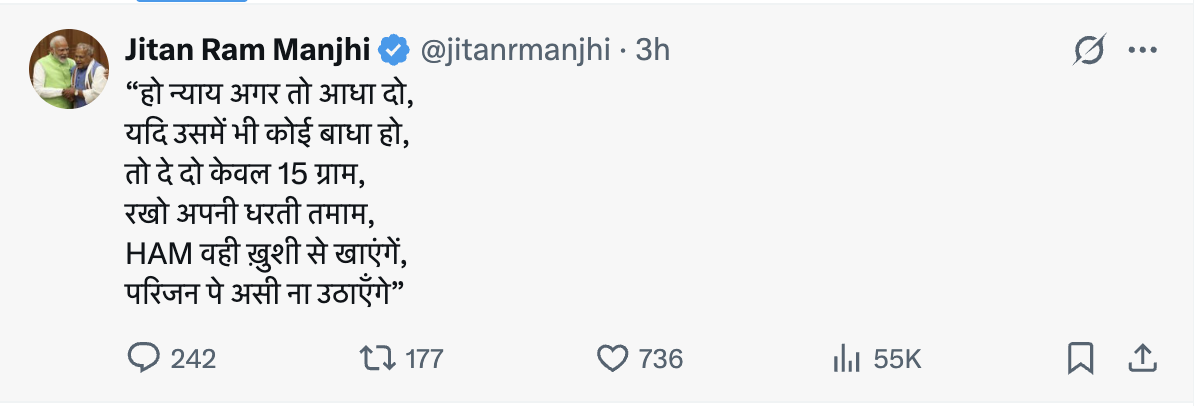Bookmark this post by Jitan Ram Manjhi
Screen dimensions: 1194x406
(1081, 358)
